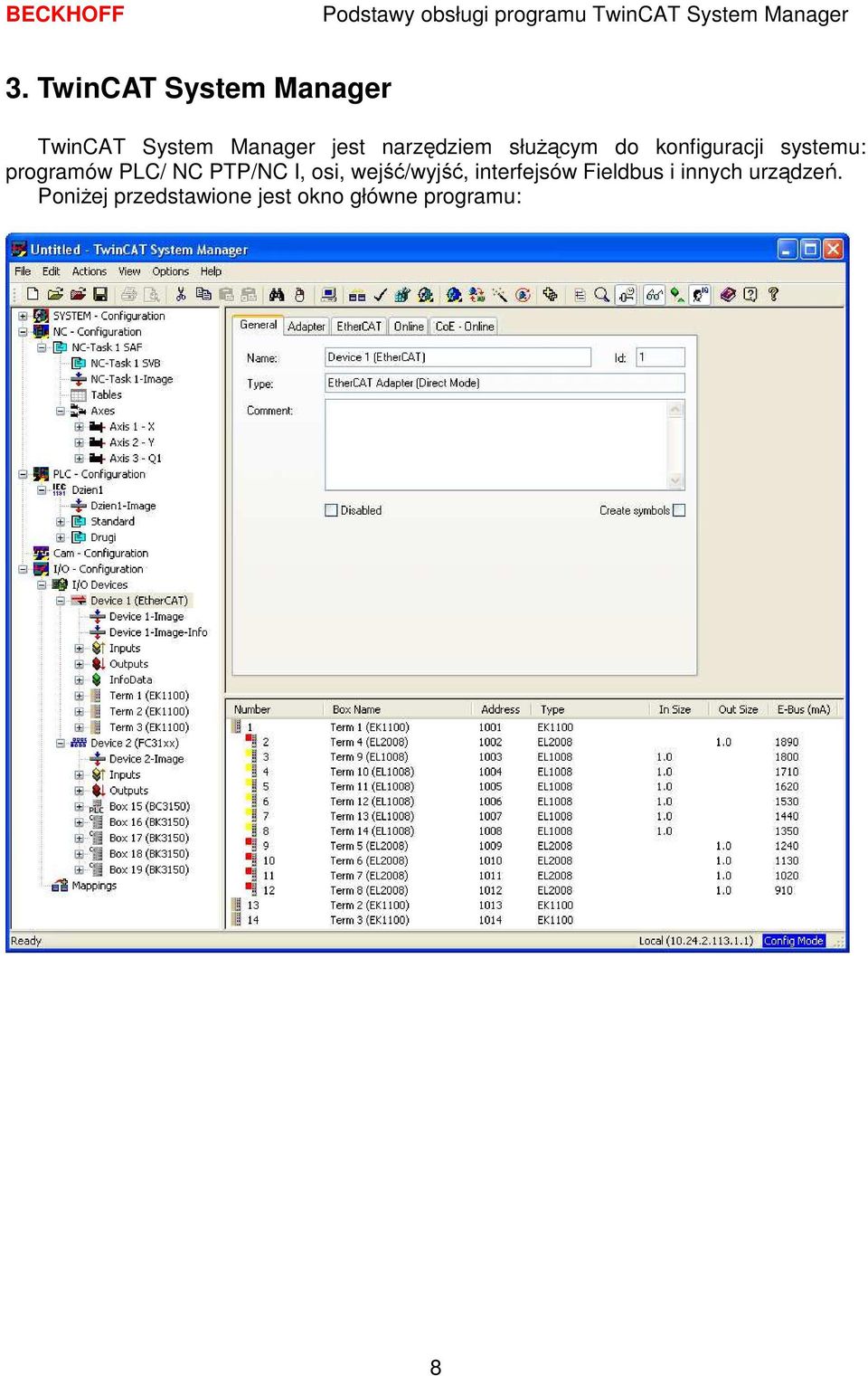Image resolution: width=868 pixels, height=1376 pixels.
Task: Click the Print Preview toolbar icon
Action: (x=152, y=294)
